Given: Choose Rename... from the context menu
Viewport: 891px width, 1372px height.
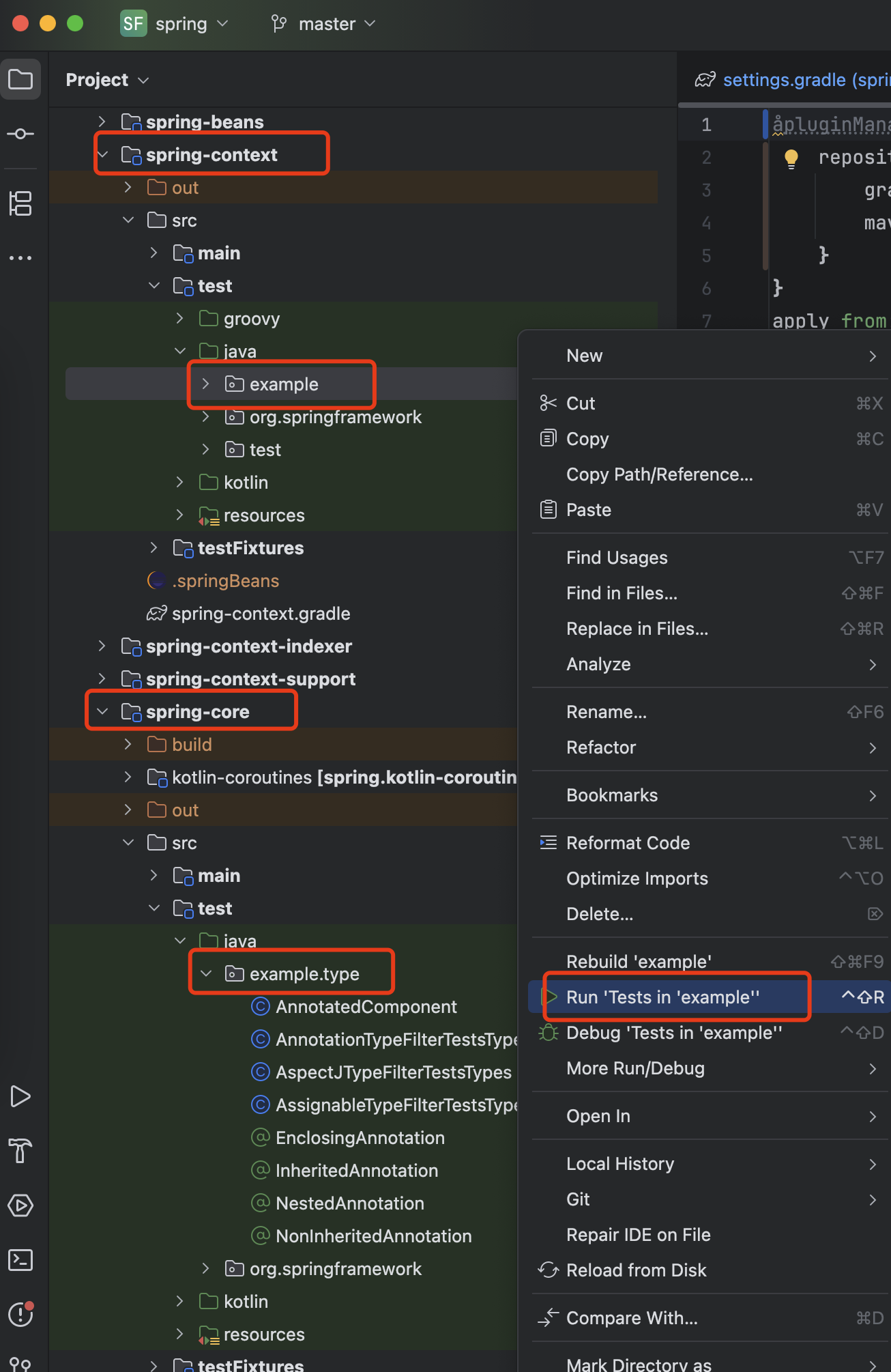Looking at the screenshot, I should point(710,712).
